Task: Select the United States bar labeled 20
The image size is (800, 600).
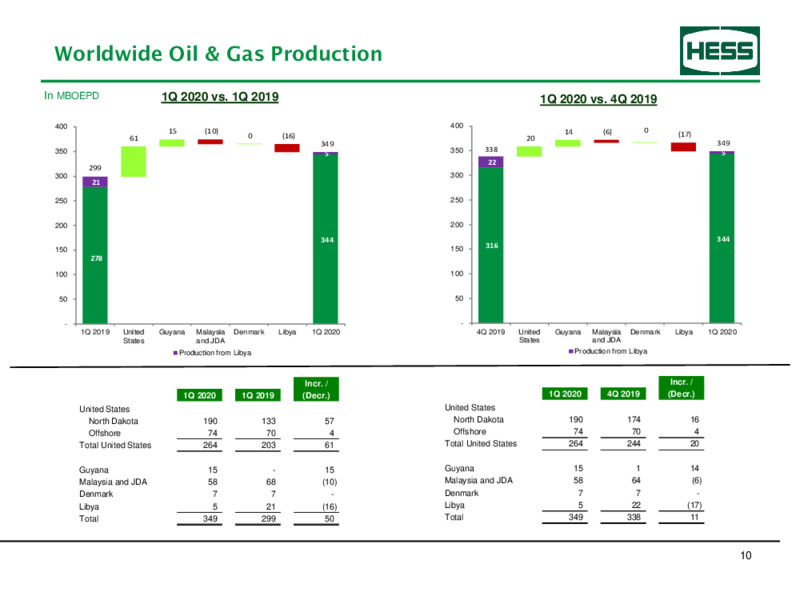Action: pos(529,152)
